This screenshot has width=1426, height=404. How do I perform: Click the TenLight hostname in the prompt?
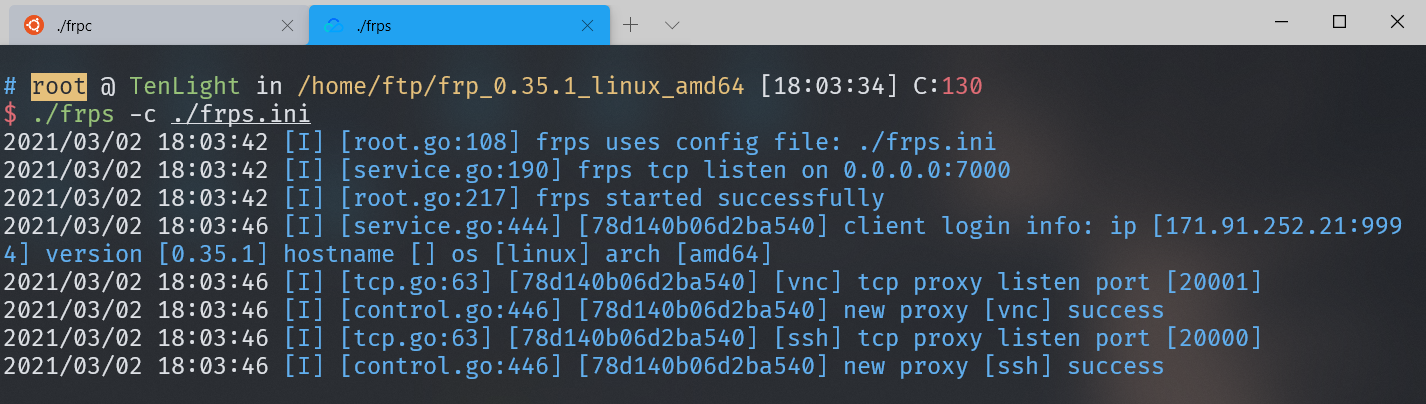tap(185, 86)
